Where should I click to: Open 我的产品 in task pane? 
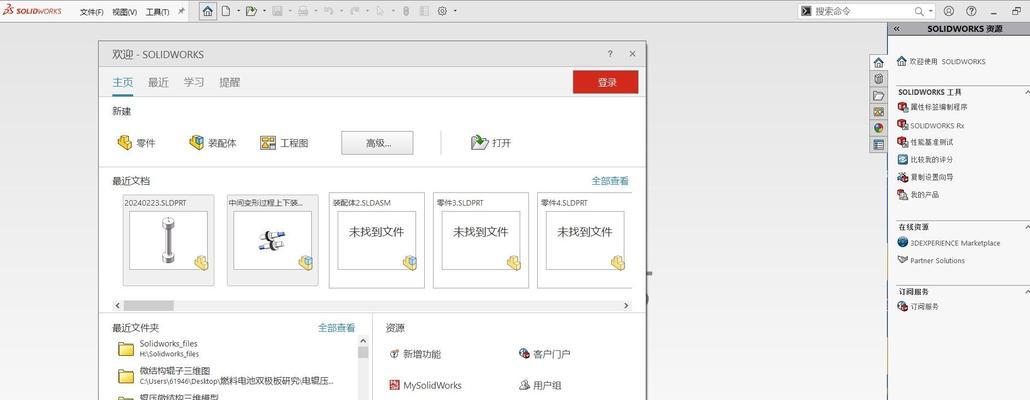point(918,194)
